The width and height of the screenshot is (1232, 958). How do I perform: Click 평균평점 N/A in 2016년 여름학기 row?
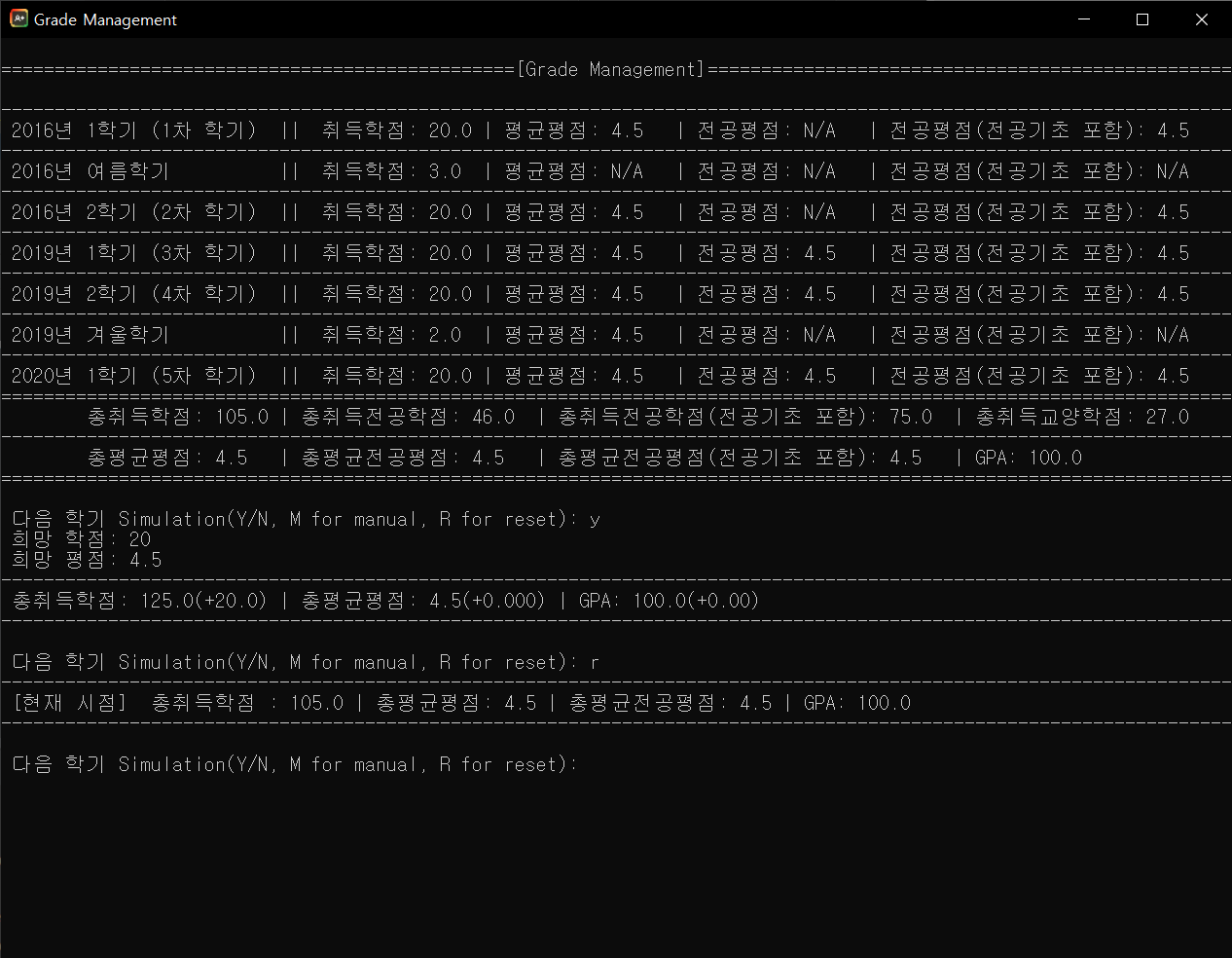tap(573, 171)
